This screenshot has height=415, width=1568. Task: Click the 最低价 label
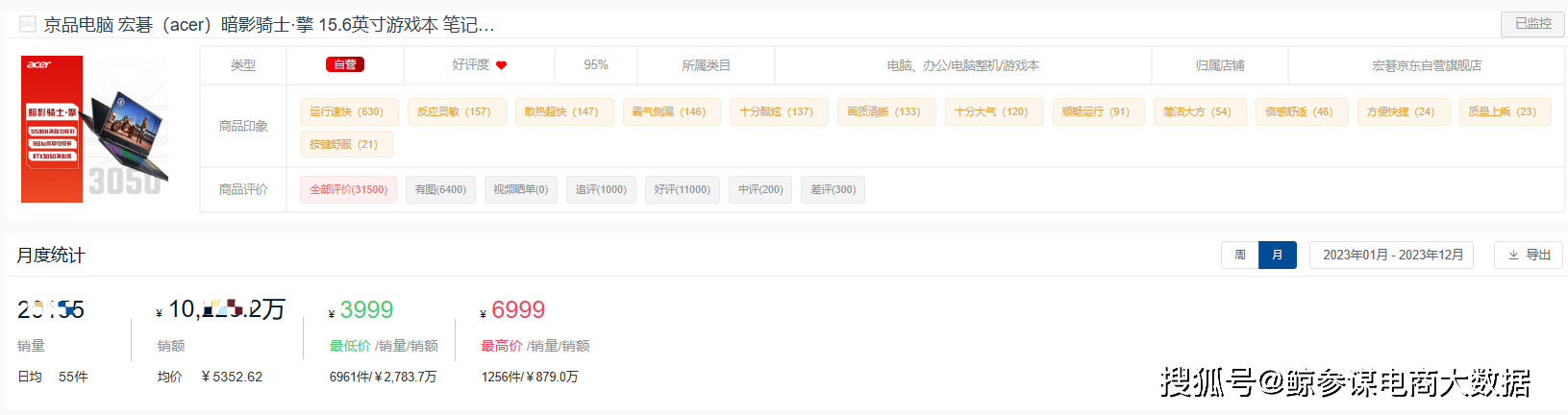(x=350, y=346)
